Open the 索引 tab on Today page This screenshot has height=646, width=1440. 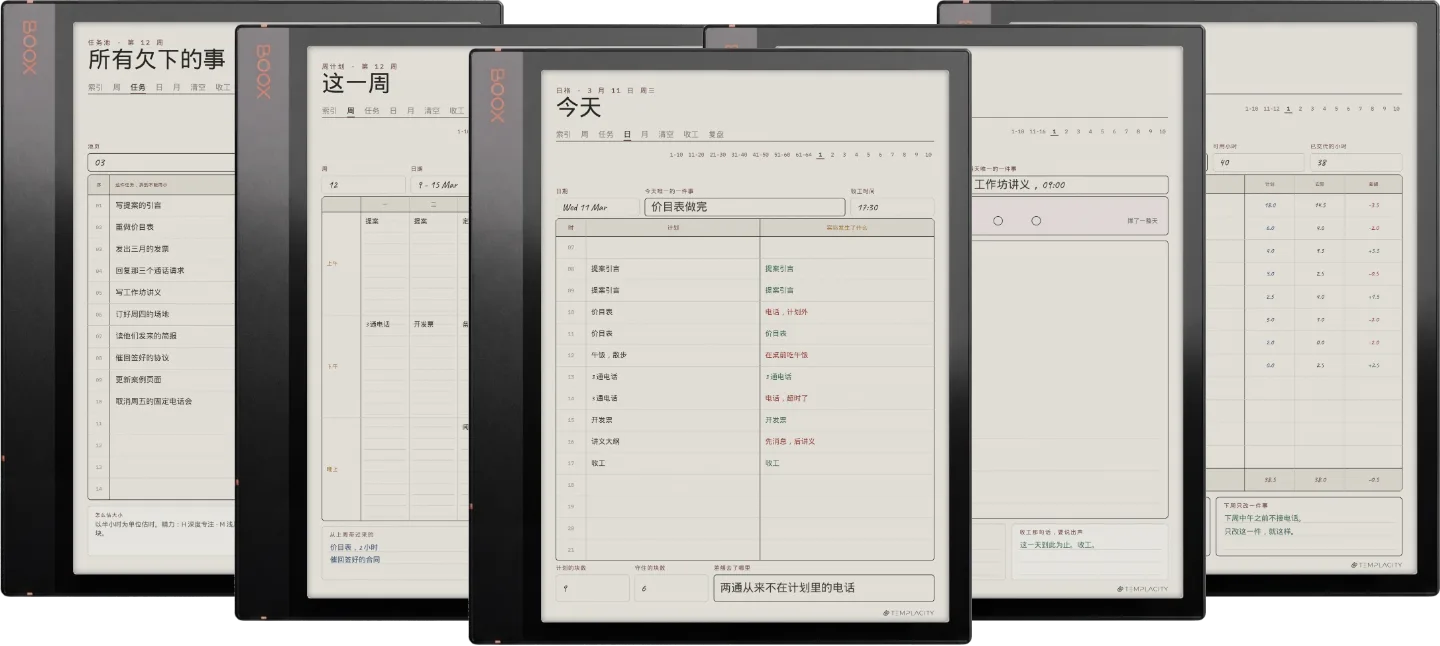tap(563, 134)
